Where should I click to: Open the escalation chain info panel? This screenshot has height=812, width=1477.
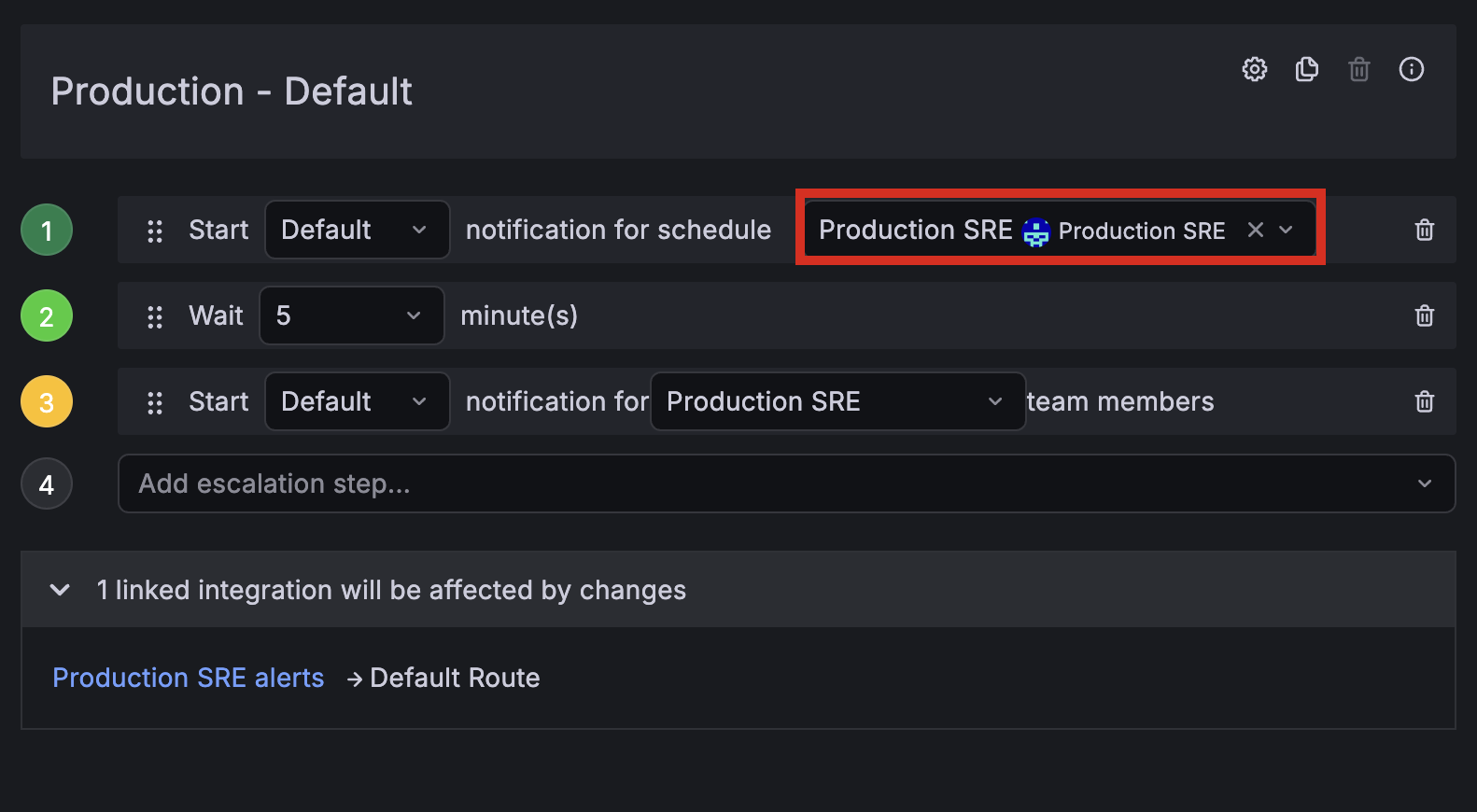coord(1412,69)
